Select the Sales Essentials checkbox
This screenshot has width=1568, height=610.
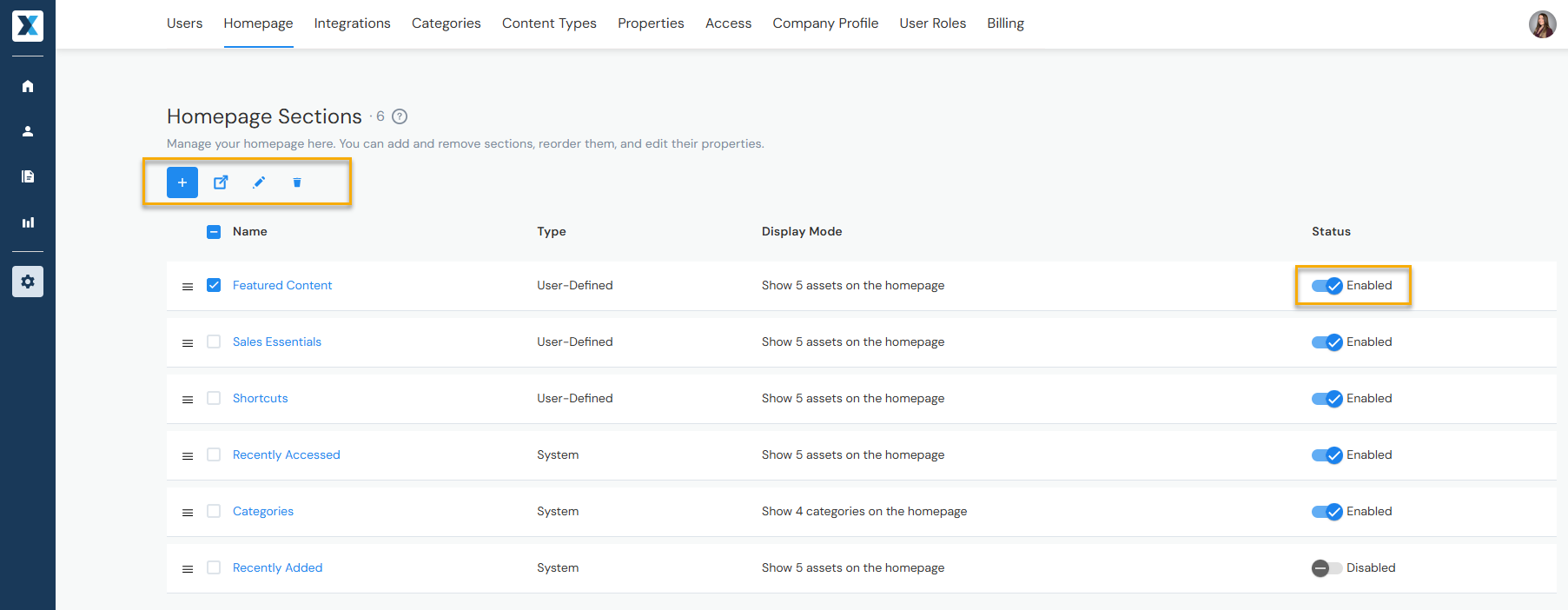(214, 341)
